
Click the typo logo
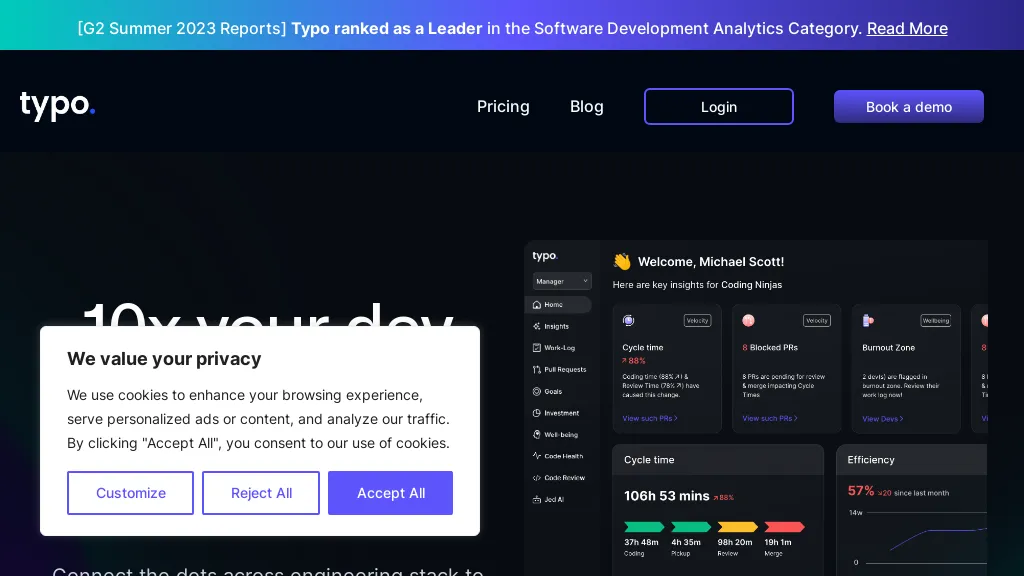click(56, 103)
